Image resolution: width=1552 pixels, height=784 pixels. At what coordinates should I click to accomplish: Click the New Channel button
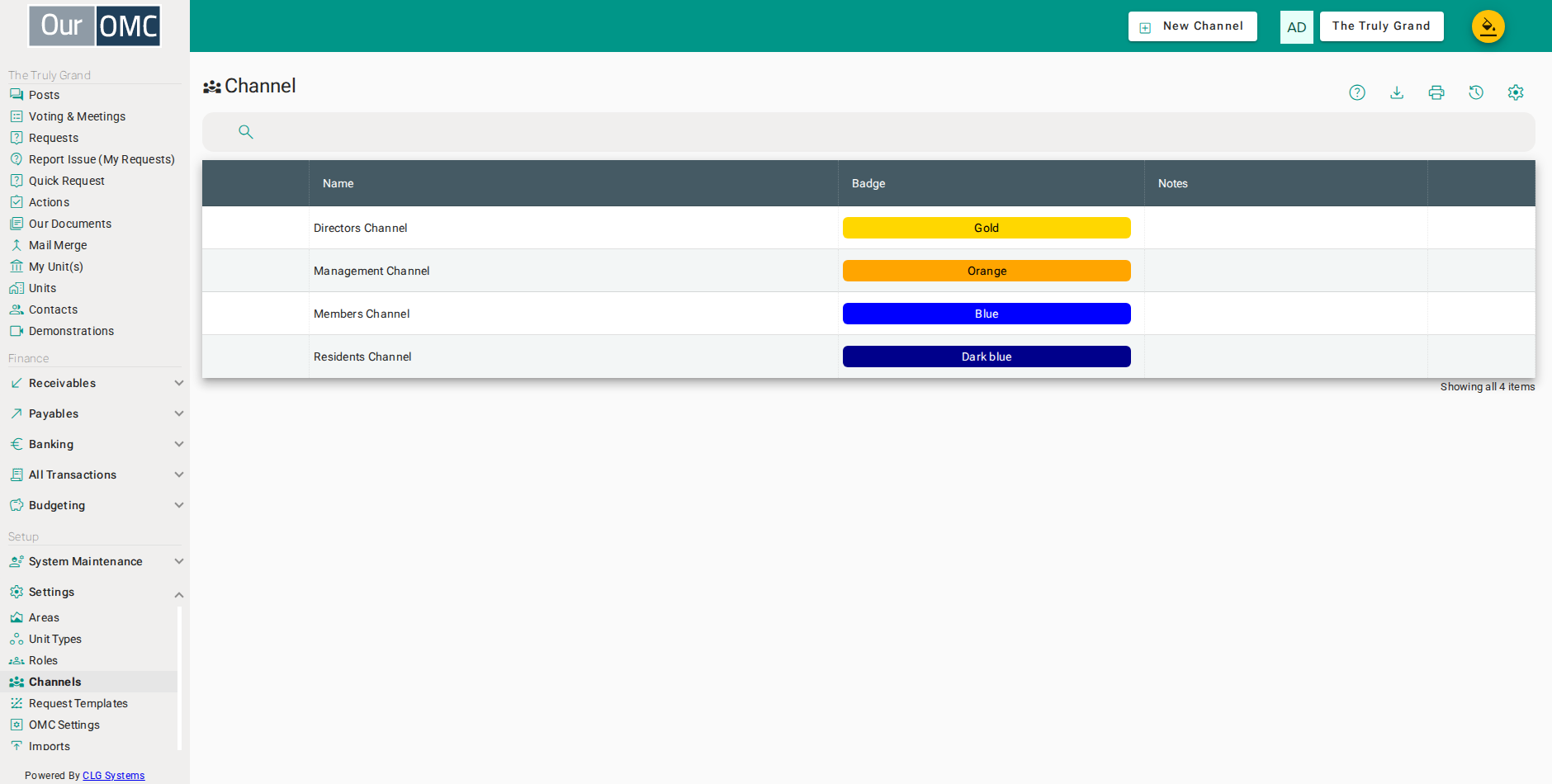click(x=1193, y=26)
